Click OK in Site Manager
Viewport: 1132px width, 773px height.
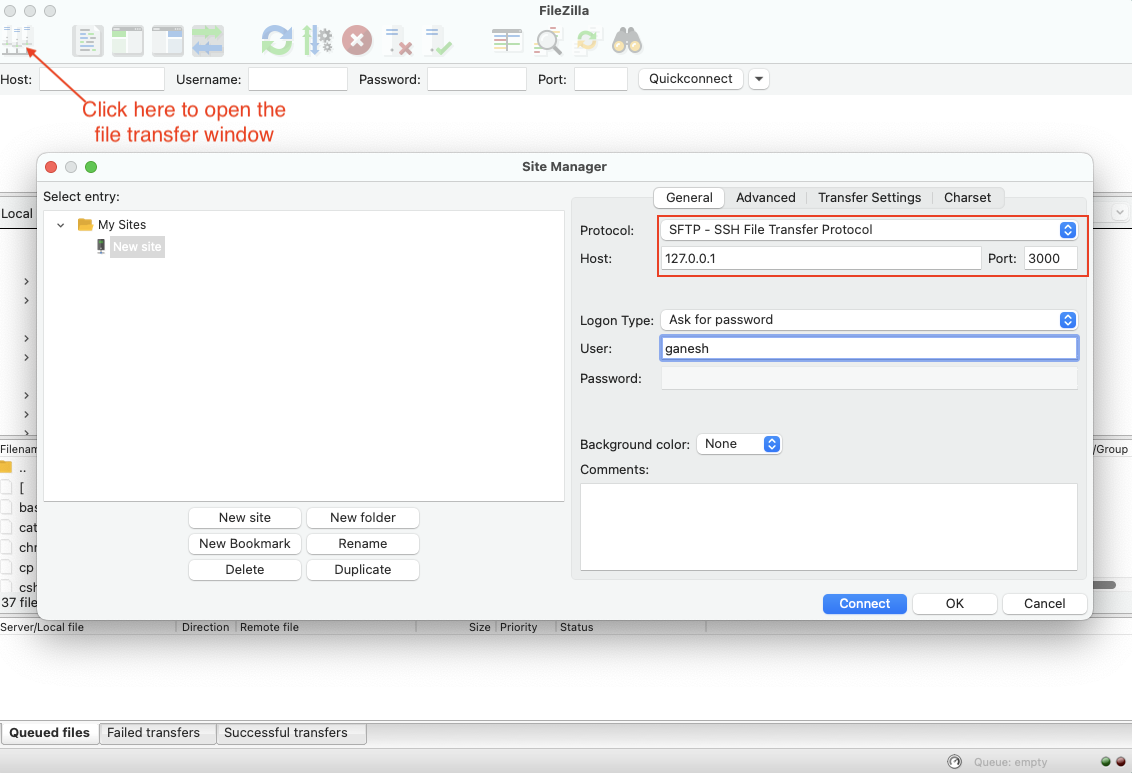(x=954, y=603)
